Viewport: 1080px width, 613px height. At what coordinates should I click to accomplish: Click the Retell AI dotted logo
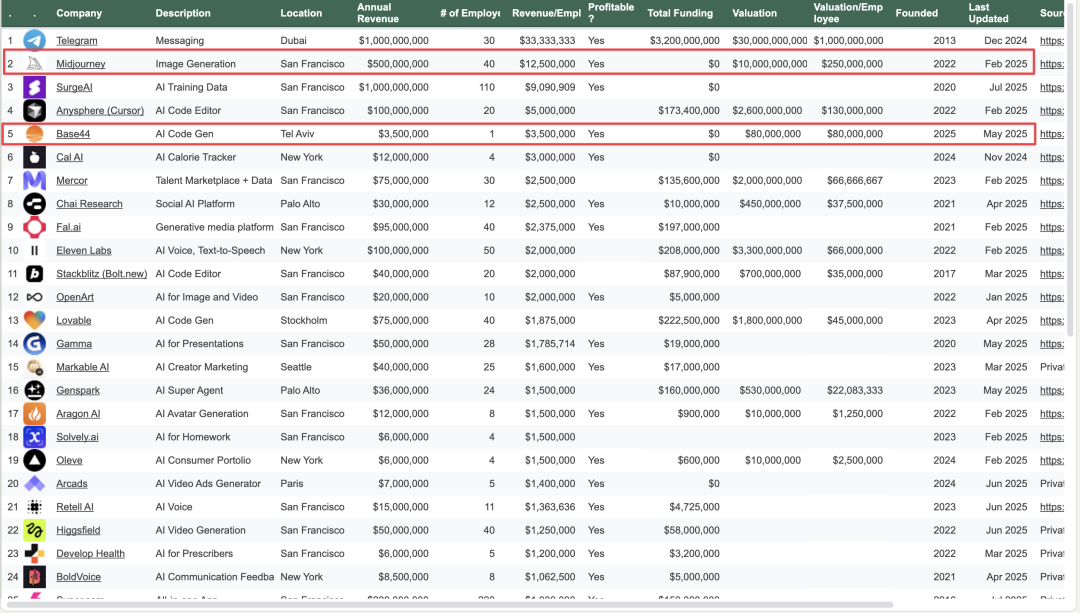pyautogui.click(x=34, y=507)
